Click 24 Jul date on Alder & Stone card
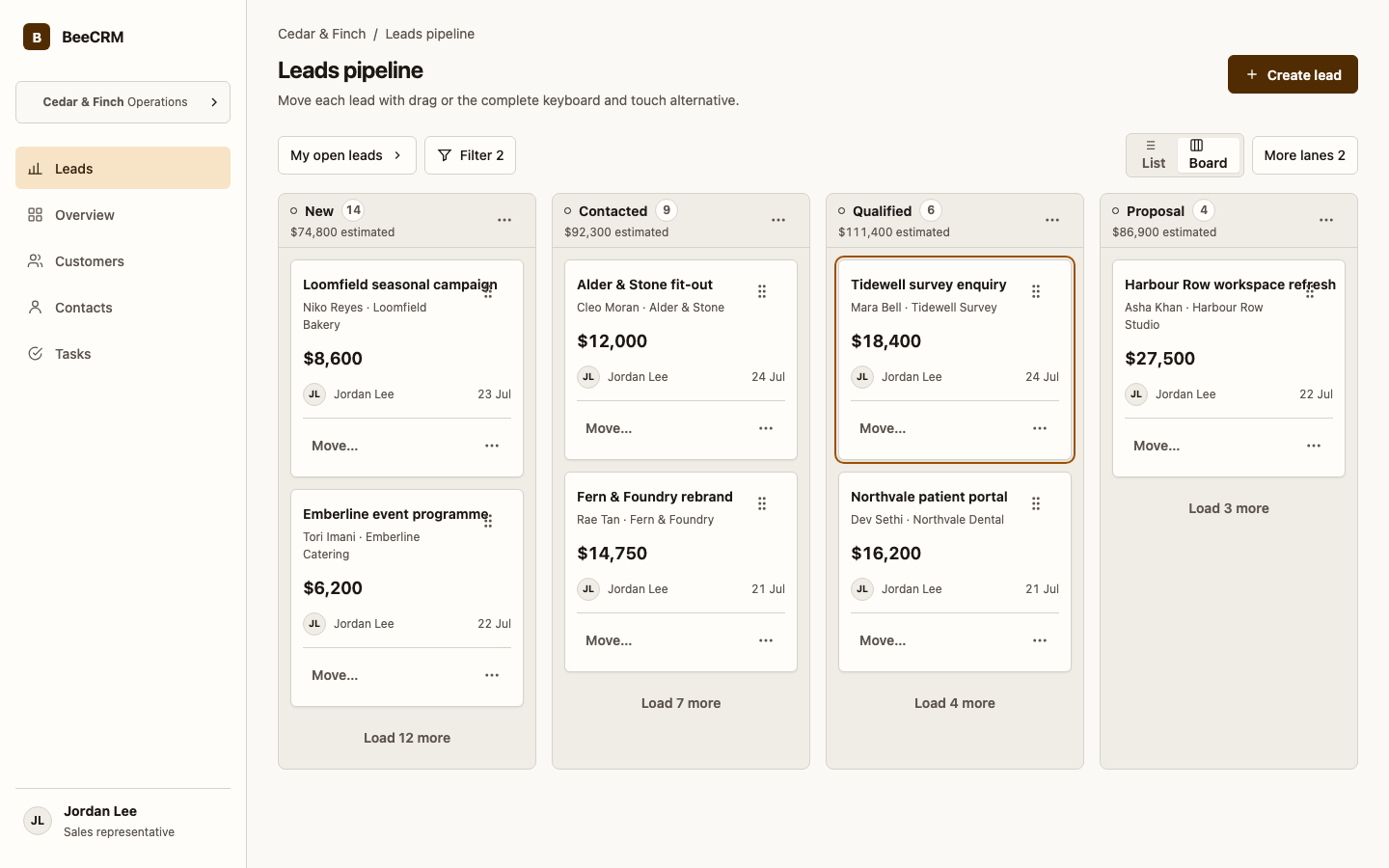Image resolution: width=1389 pixels, height=868 pixels. coord(768,377)
